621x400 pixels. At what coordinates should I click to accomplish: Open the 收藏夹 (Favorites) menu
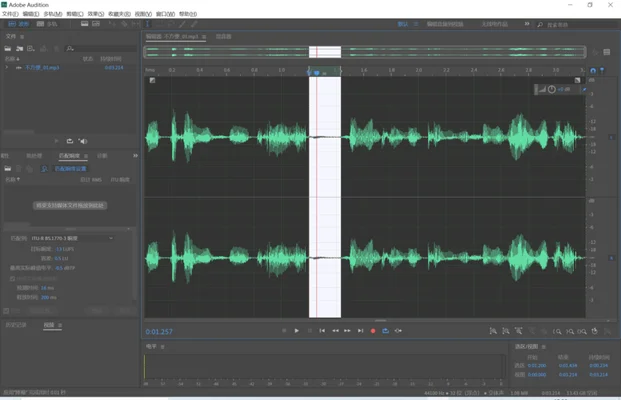[x=119, y=14]
